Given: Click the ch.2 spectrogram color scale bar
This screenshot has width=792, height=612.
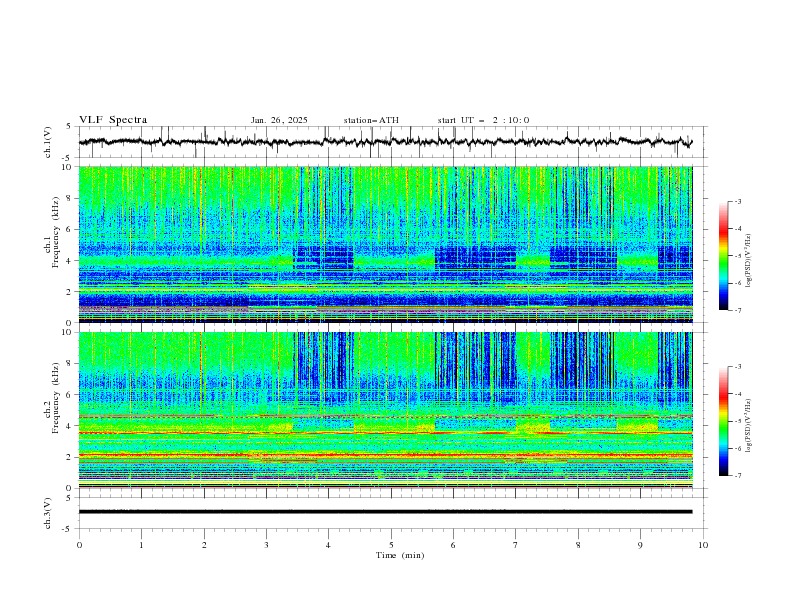Looking at the screenshot, I should [723, 421].
